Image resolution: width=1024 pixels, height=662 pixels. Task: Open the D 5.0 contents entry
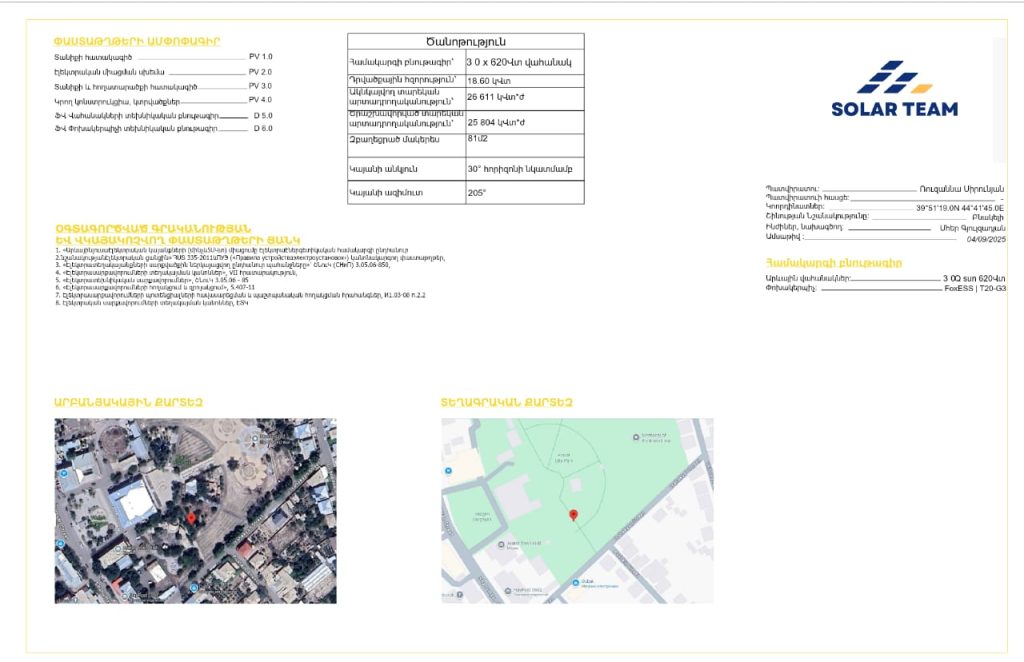[263, 115]
